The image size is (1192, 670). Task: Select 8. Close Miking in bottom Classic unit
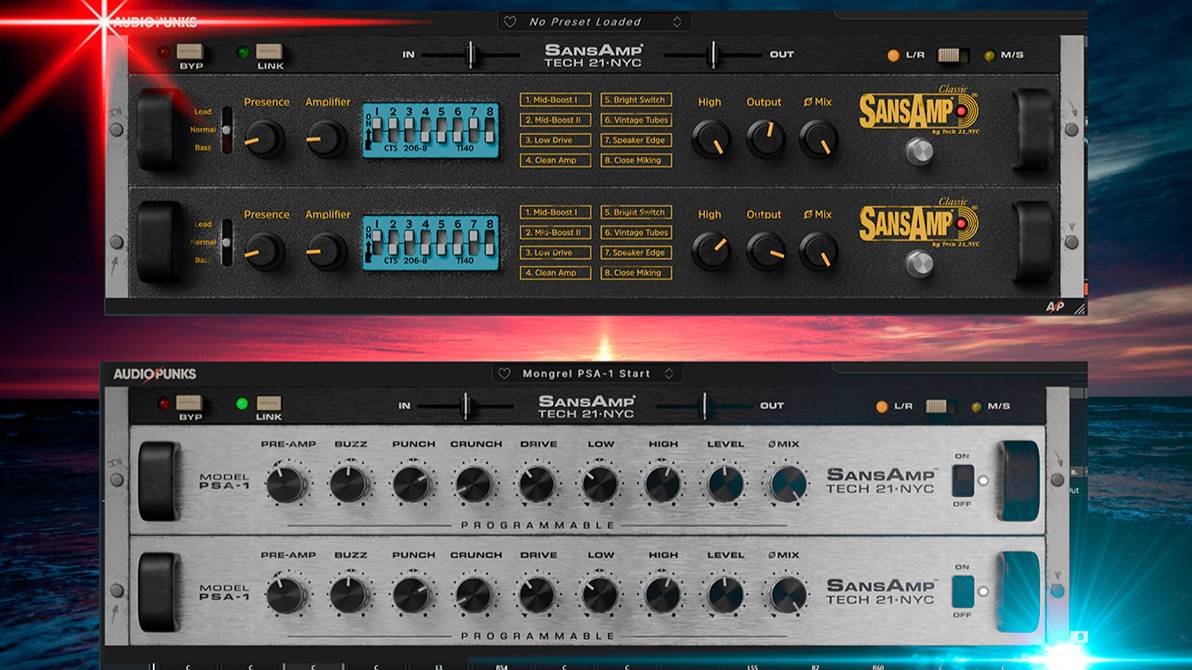[x=636, y=273]
